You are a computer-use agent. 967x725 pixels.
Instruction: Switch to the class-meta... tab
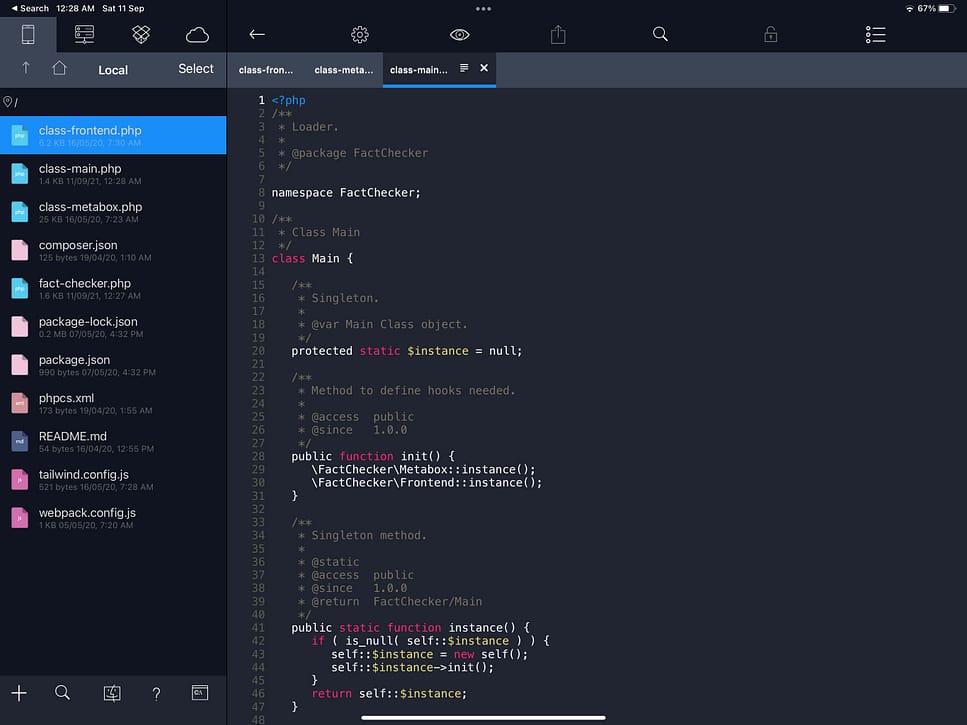point(343,70)
